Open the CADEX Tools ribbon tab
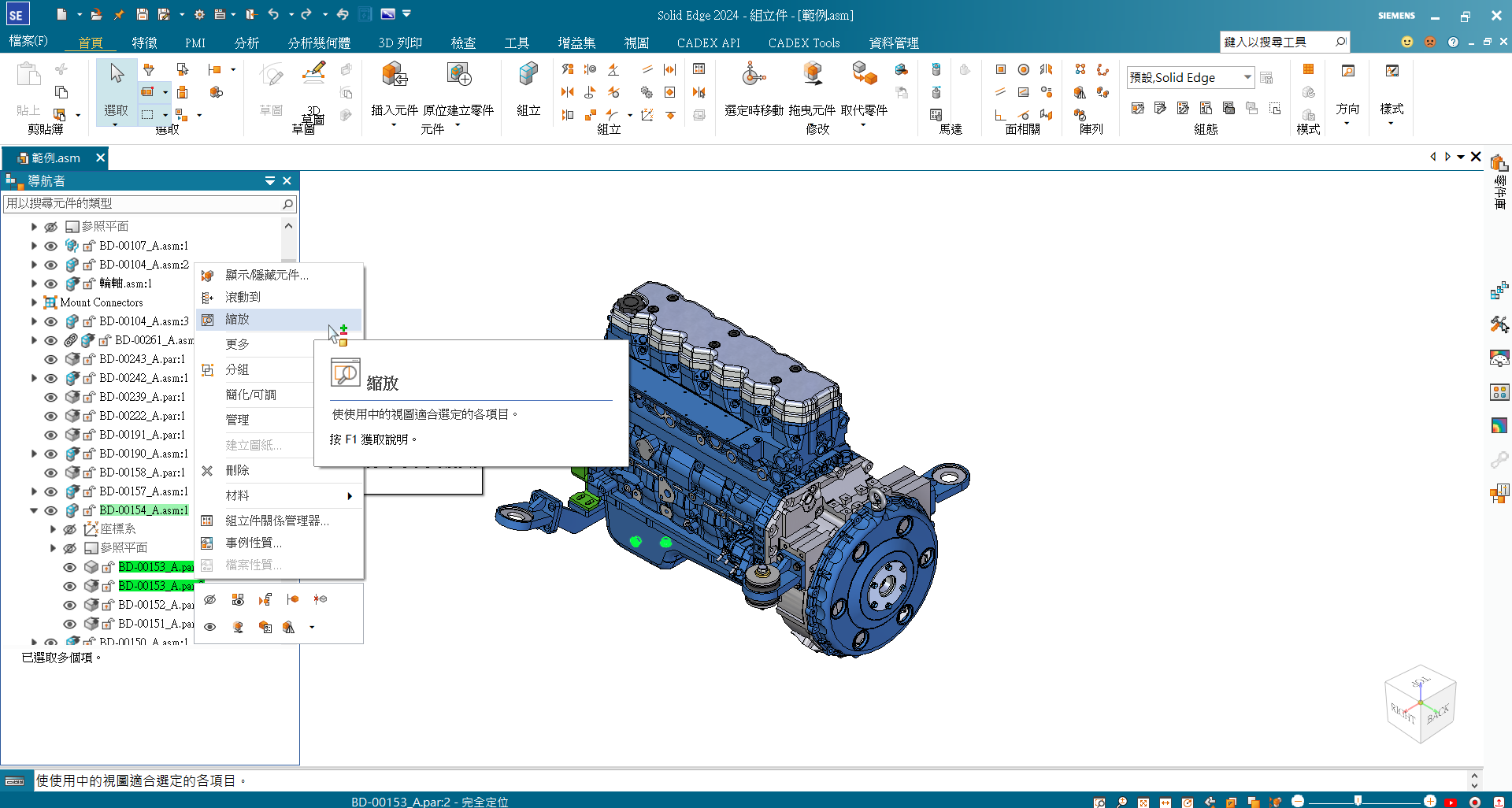Viewport: 1512px width, 808px height. coord(804,43)
